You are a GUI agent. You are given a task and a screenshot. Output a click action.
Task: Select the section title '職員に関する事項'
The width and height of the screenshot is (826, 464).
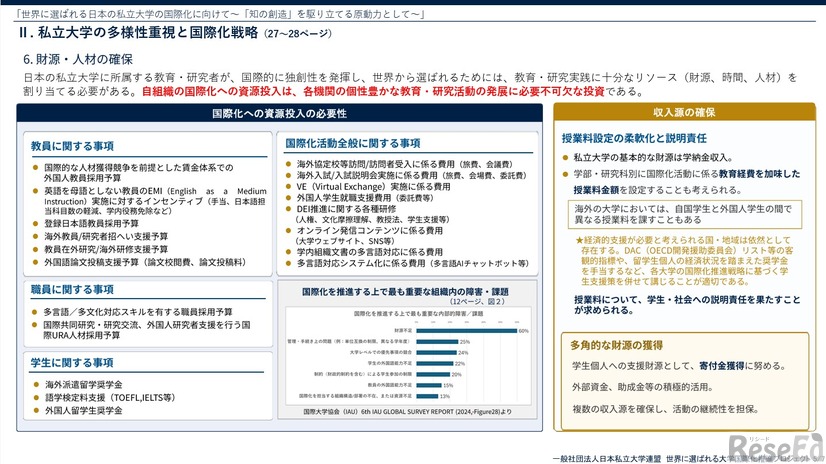72,290
